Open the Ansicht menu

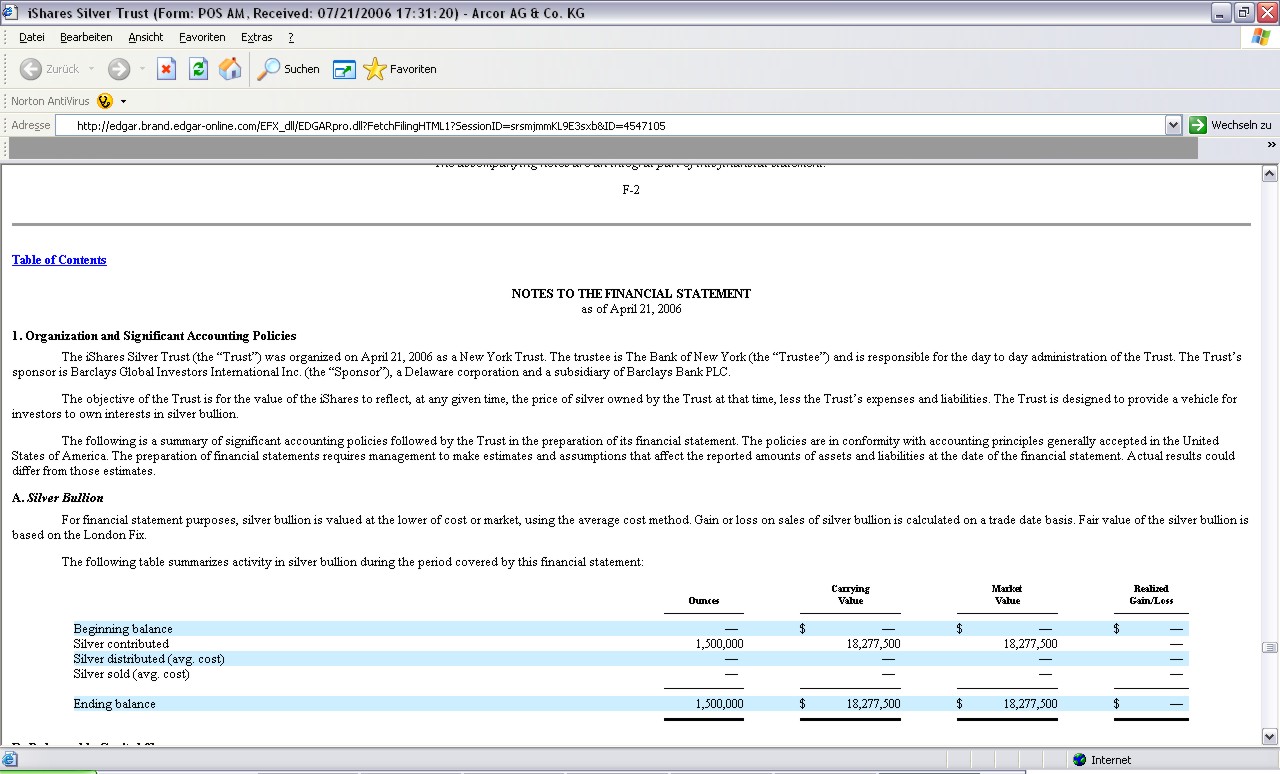pos(145,37)
